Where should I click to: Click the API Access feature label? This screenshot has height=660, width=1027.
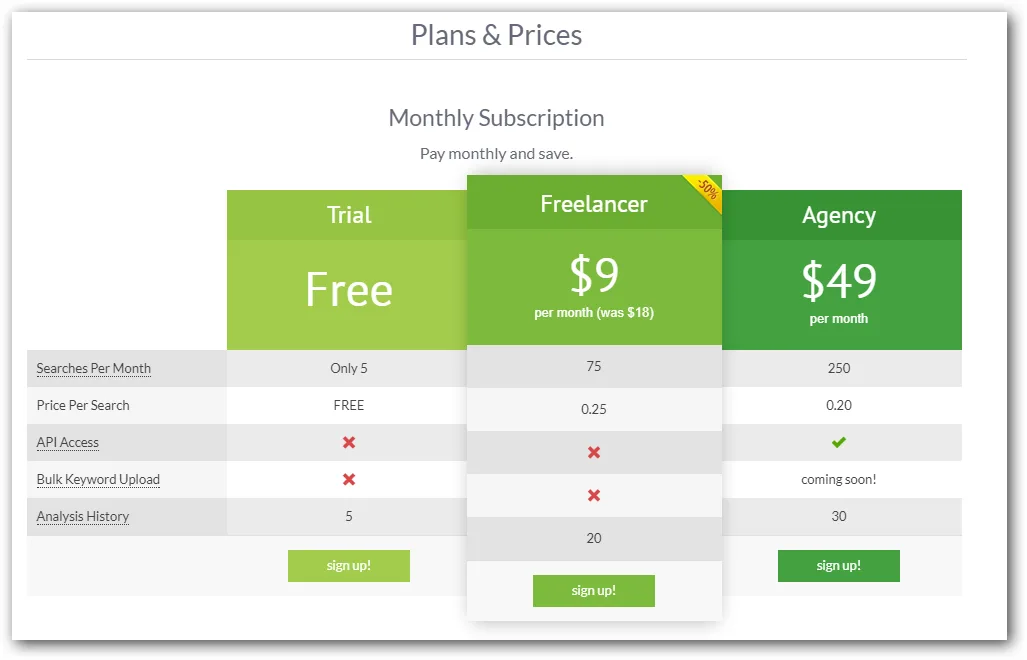tap(67, 443)
